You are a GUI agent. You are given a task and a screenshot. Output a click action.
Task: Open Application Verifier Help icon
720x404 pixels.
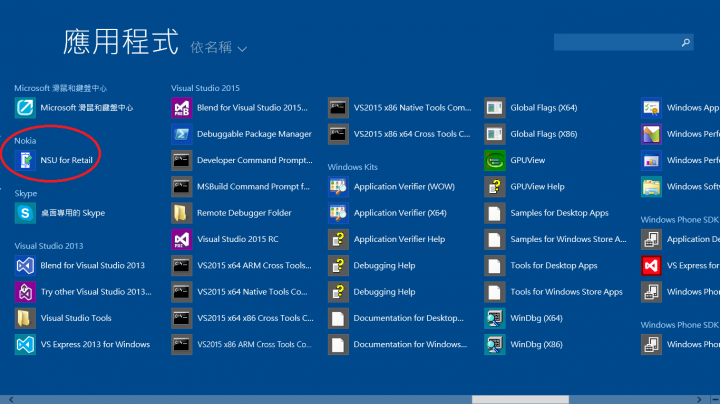click(338, 239)
